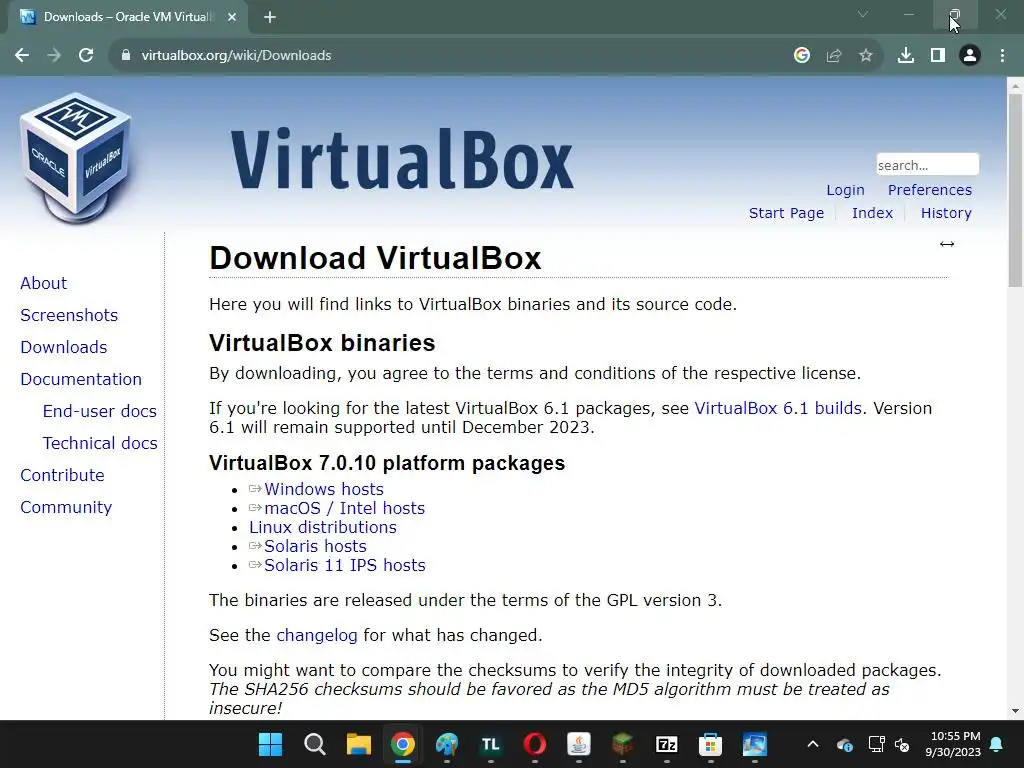Image resolution: width=1024 pixels, height=768 pixels.
Task: Close the Downloads – Oracle VM VirtualBox tab
Action: click(232, 17)
